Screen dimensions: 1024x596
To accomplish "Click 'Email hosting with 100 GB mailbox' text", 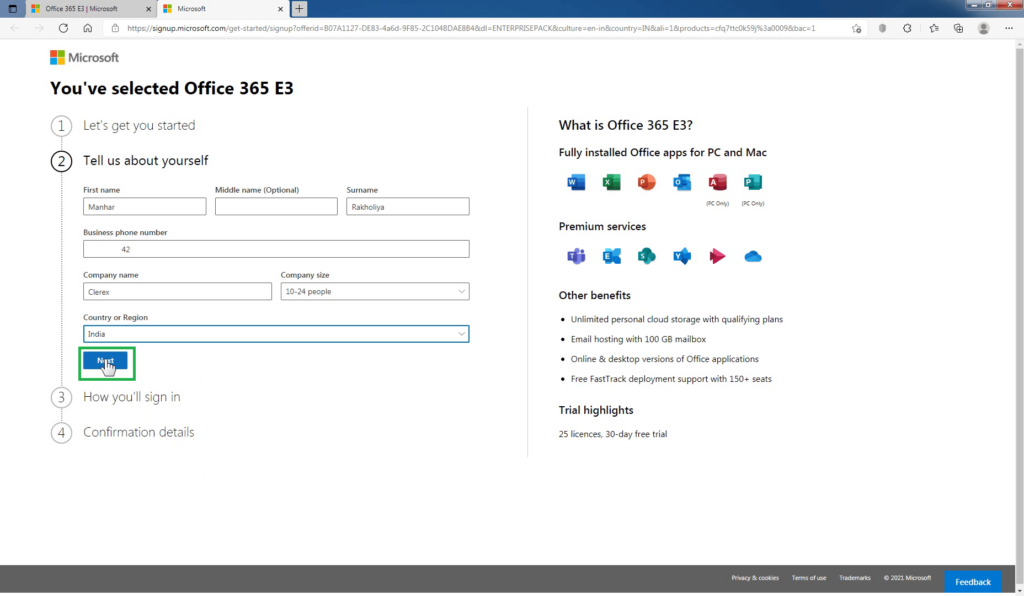I will [638, 339].
